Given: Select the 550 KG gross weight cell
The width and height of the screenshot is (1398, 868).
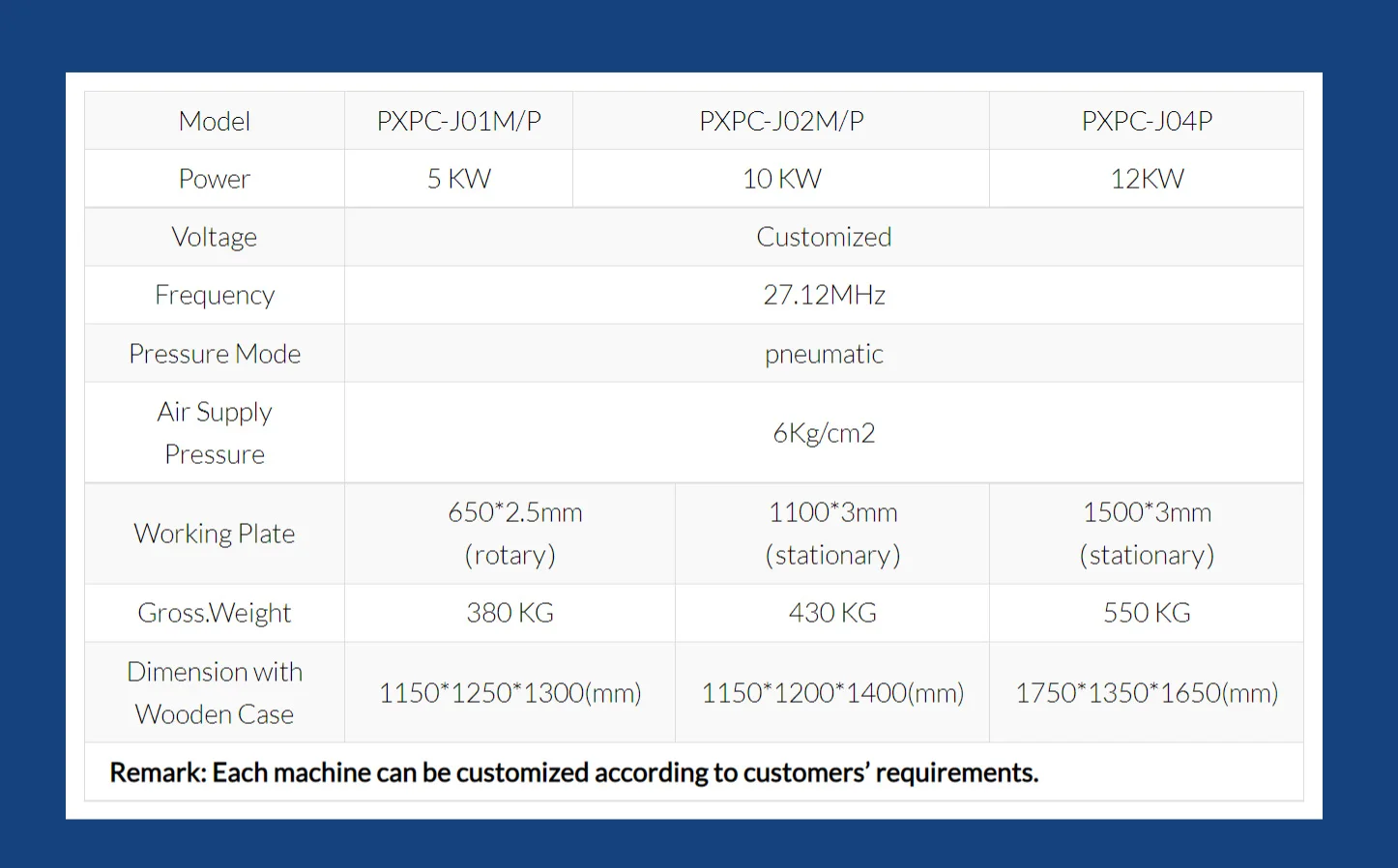Looking at the screenshot, I should (1147, 613).
